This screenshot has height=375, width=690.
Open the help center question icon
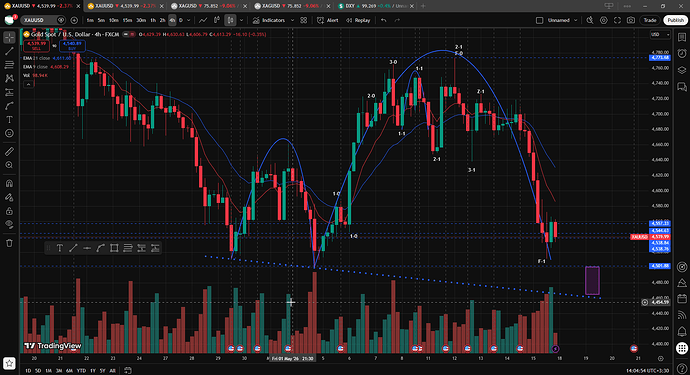pos(682,369)
